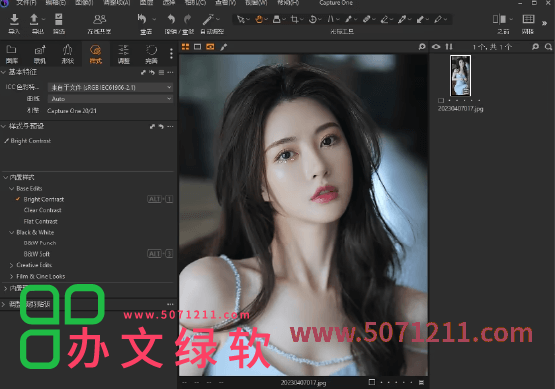The width and height of the screenshot is (555, 389).
Task: Click the Undo arrow icon
Action: point(171,19)
